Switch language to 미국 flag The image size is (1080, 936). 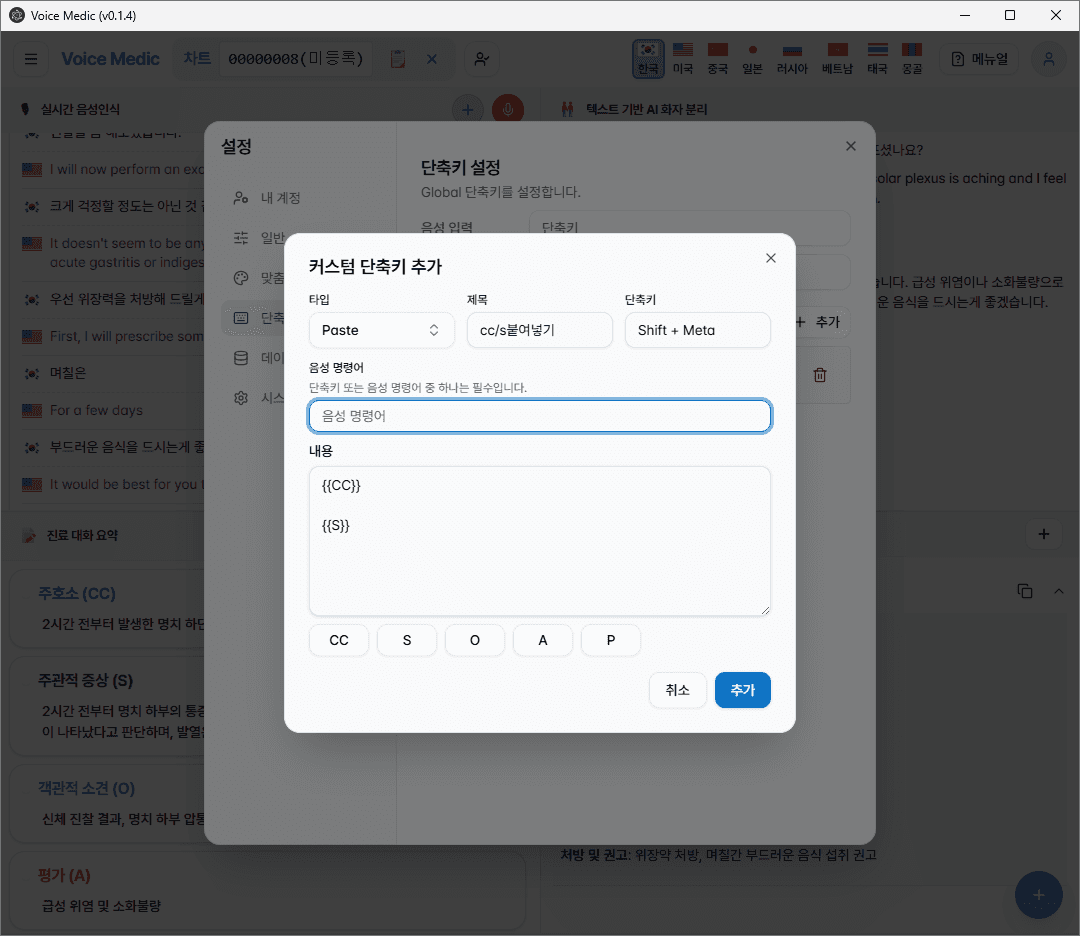point(683,59)
